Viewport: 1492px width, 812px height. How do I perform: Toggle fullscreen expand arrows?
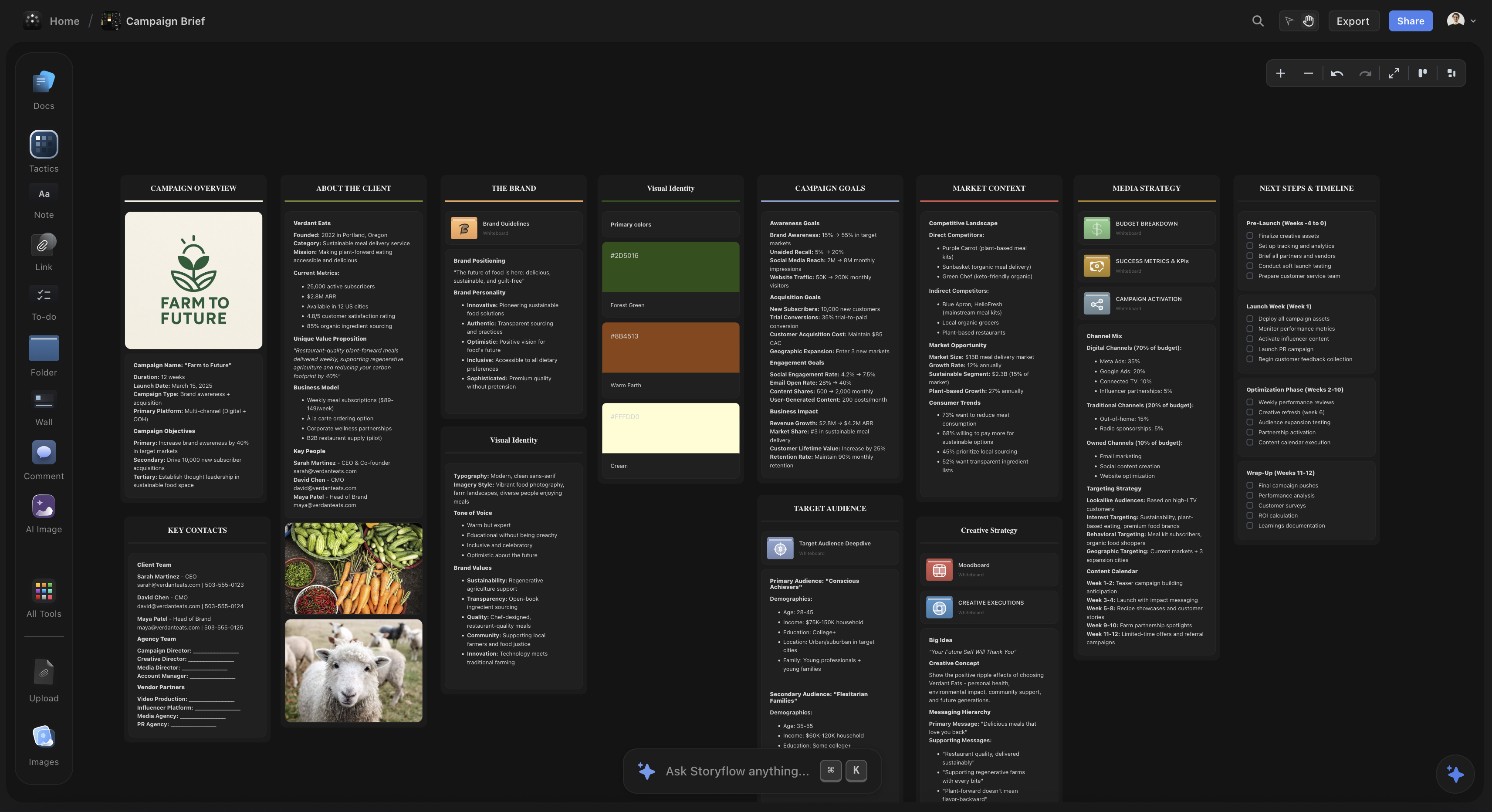point(1394,74)
